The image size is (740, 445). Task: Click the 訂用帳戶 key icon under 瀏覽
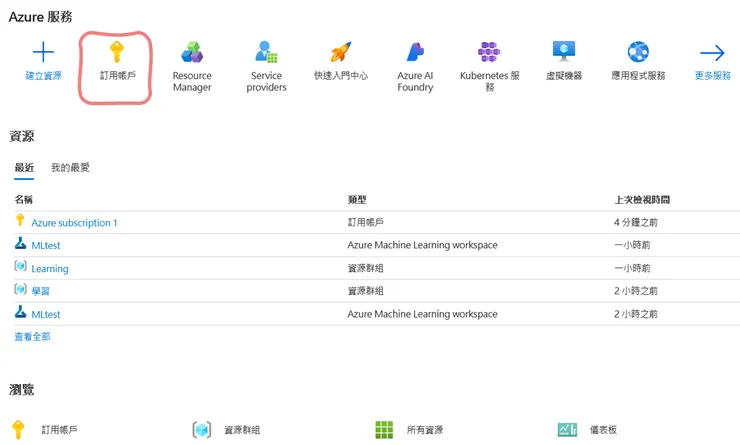[18, 429]
